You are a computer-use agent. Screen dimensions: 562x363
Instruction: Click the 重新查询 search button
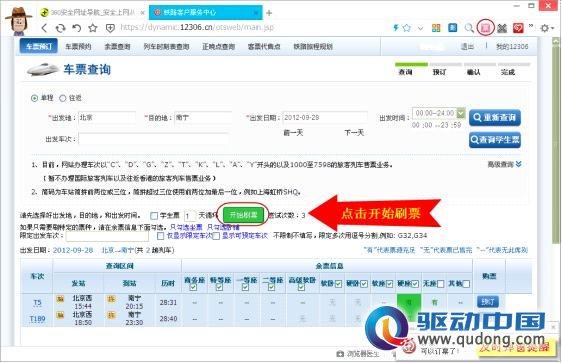(x=495, y=118)
